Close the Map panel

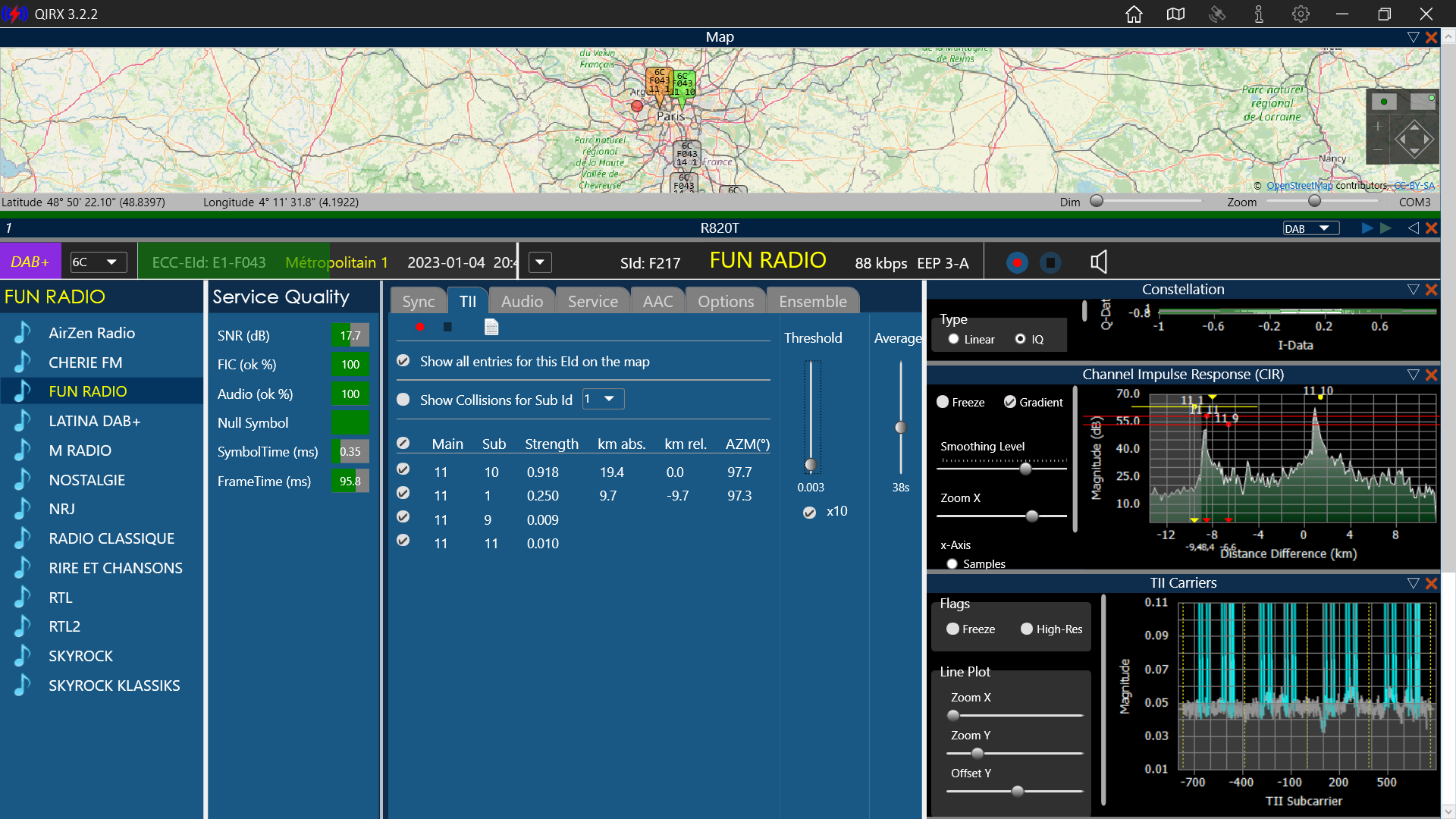tap(1432, 37)
